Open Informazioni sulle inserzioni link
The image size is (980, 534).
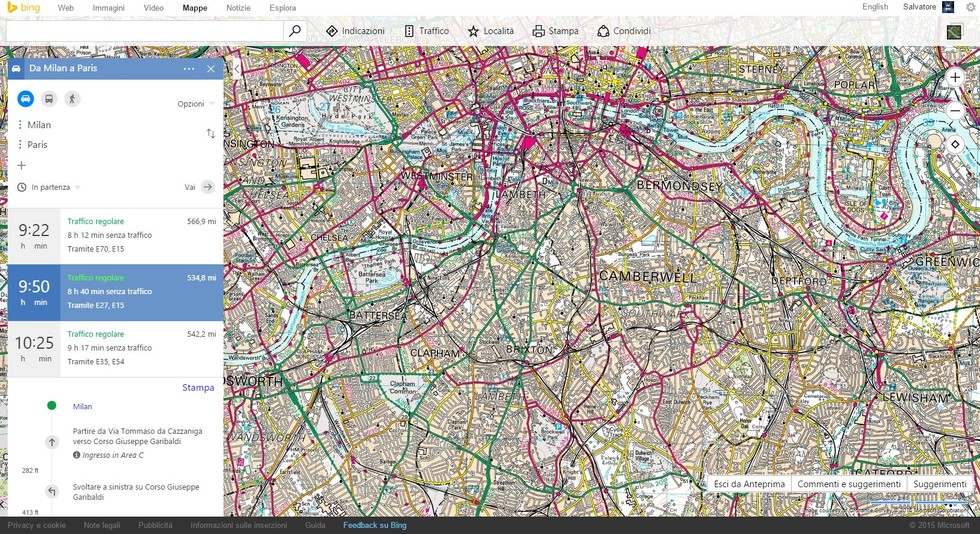[239, 525]
